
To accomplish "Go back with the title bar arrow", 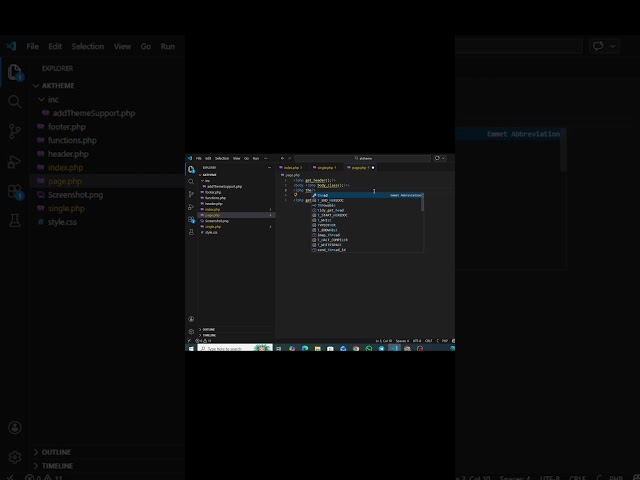I will [x=282, y=158].
